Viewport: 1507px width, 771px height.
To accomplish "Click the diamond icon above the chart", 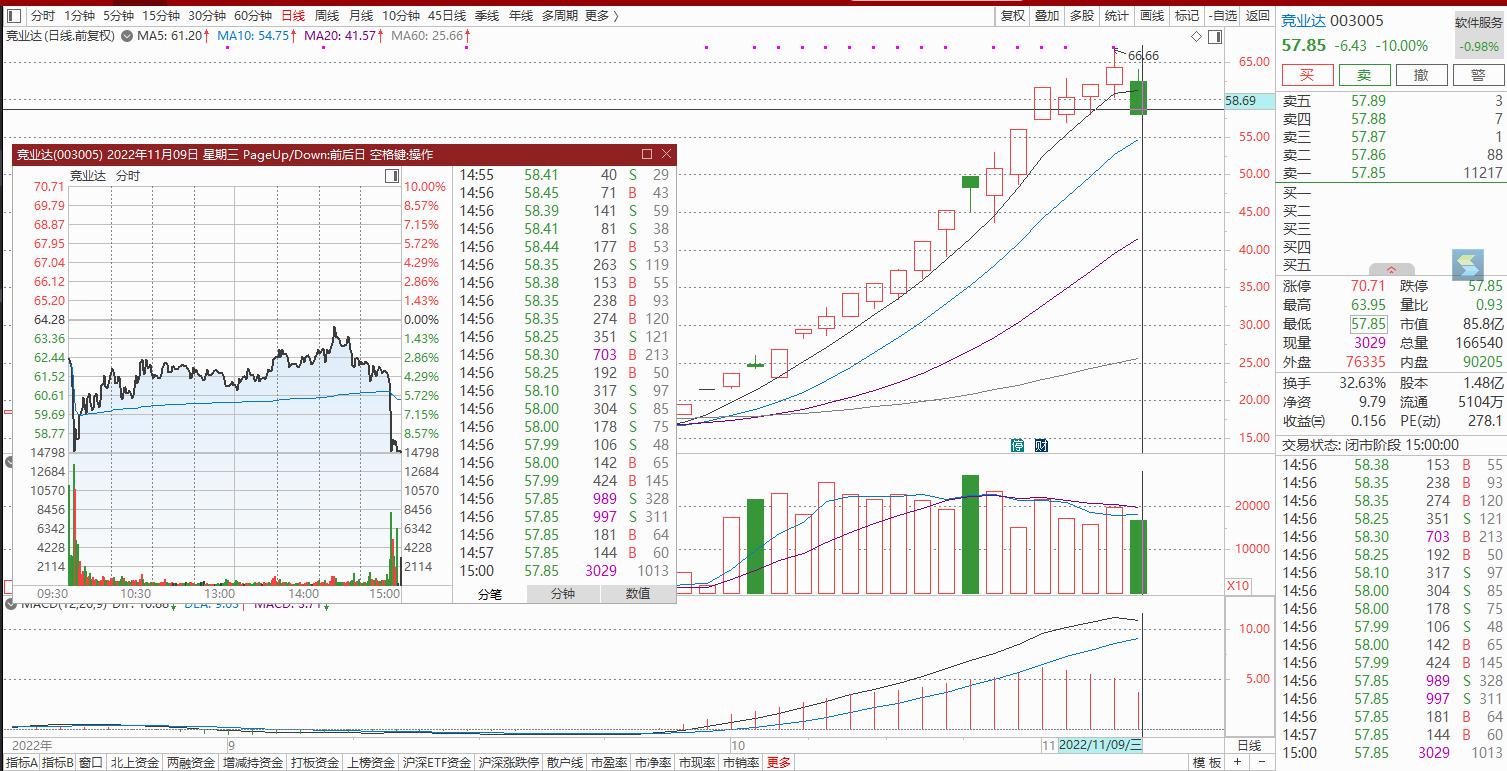I will [x=1197, y=37].
